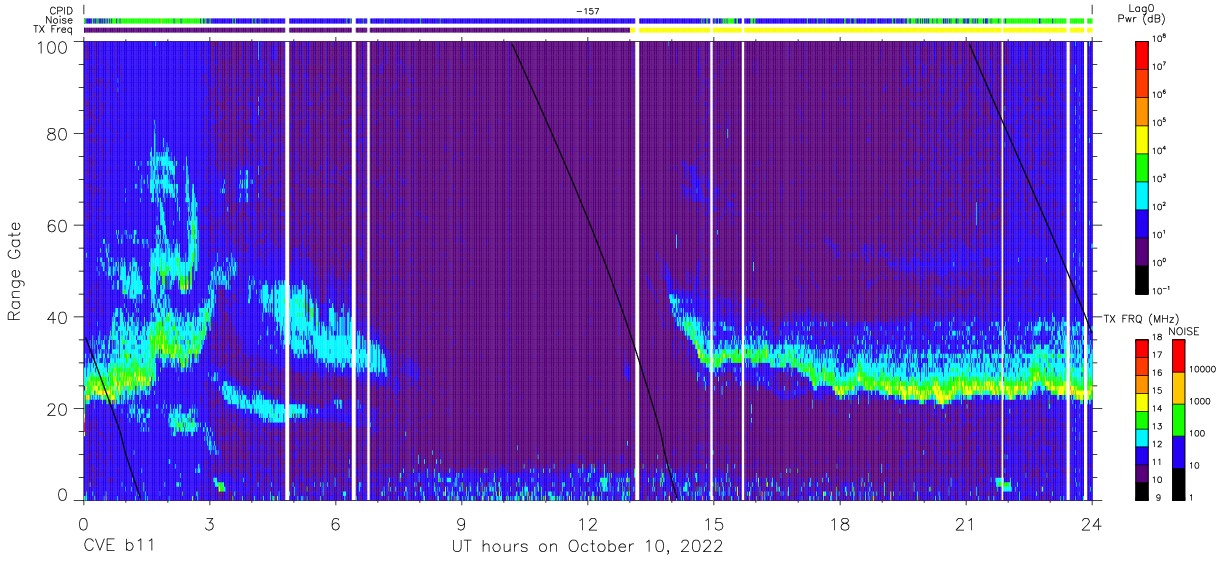This screenshot has height=567, width=1228.
Task: Click the 'CPID' row label
Action: pos(59,10)
